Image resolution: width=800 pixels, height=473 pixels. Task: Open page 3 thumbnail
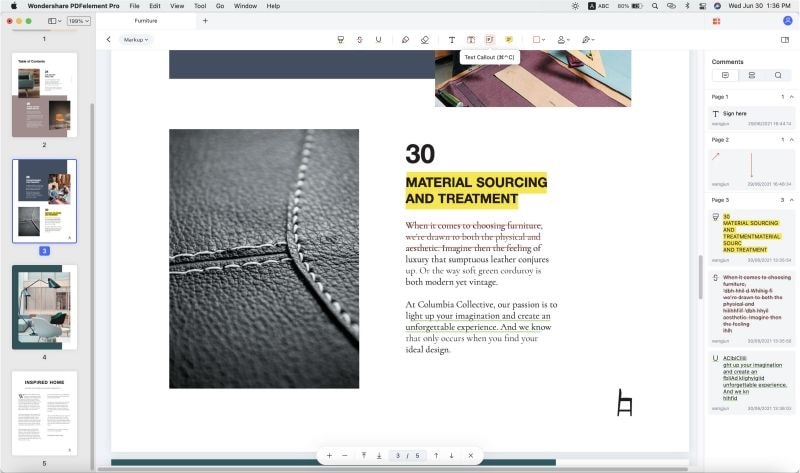[44, 201]
